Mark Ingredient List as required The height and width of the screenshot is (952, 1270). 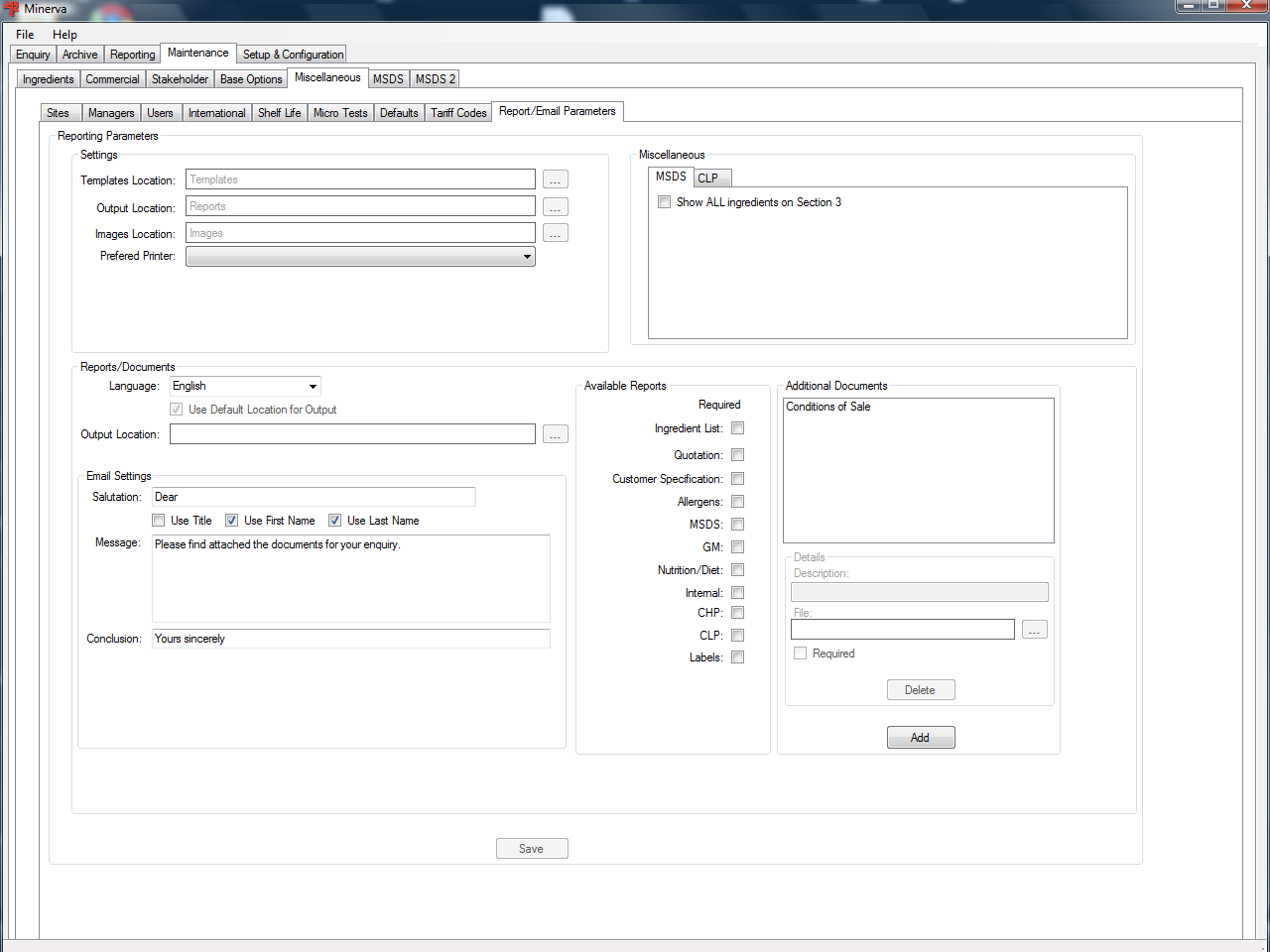[x=737, y=428]
